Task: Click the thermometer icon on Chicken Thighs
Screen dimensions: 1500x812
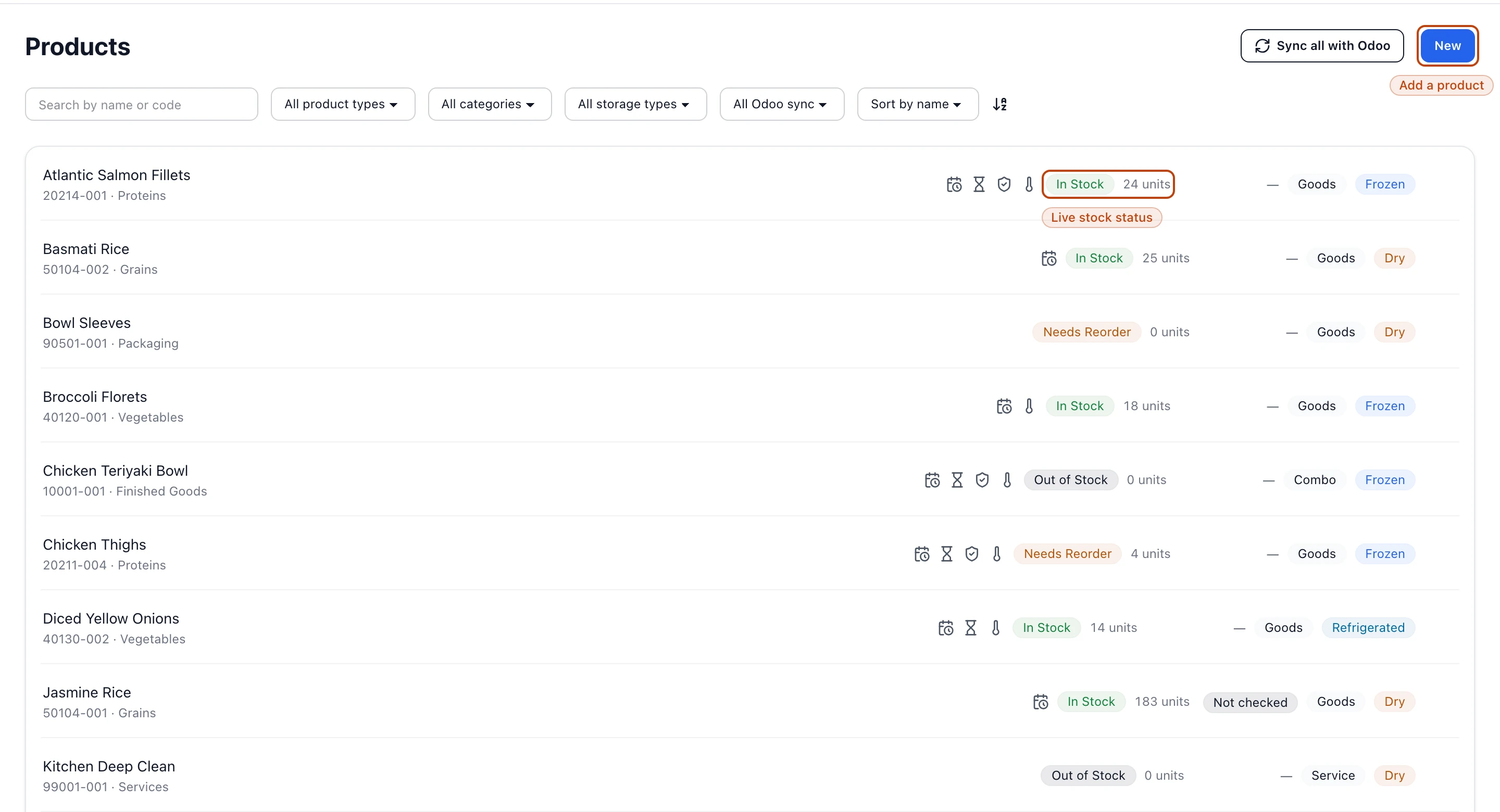Action: 997,554
